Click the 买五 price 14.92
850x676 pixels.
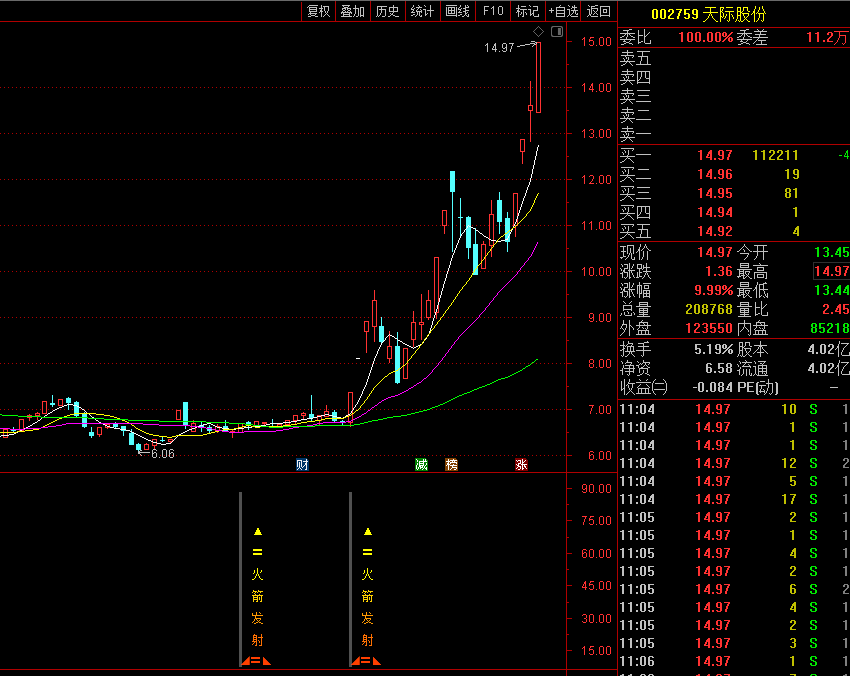(x=714, y=231)
